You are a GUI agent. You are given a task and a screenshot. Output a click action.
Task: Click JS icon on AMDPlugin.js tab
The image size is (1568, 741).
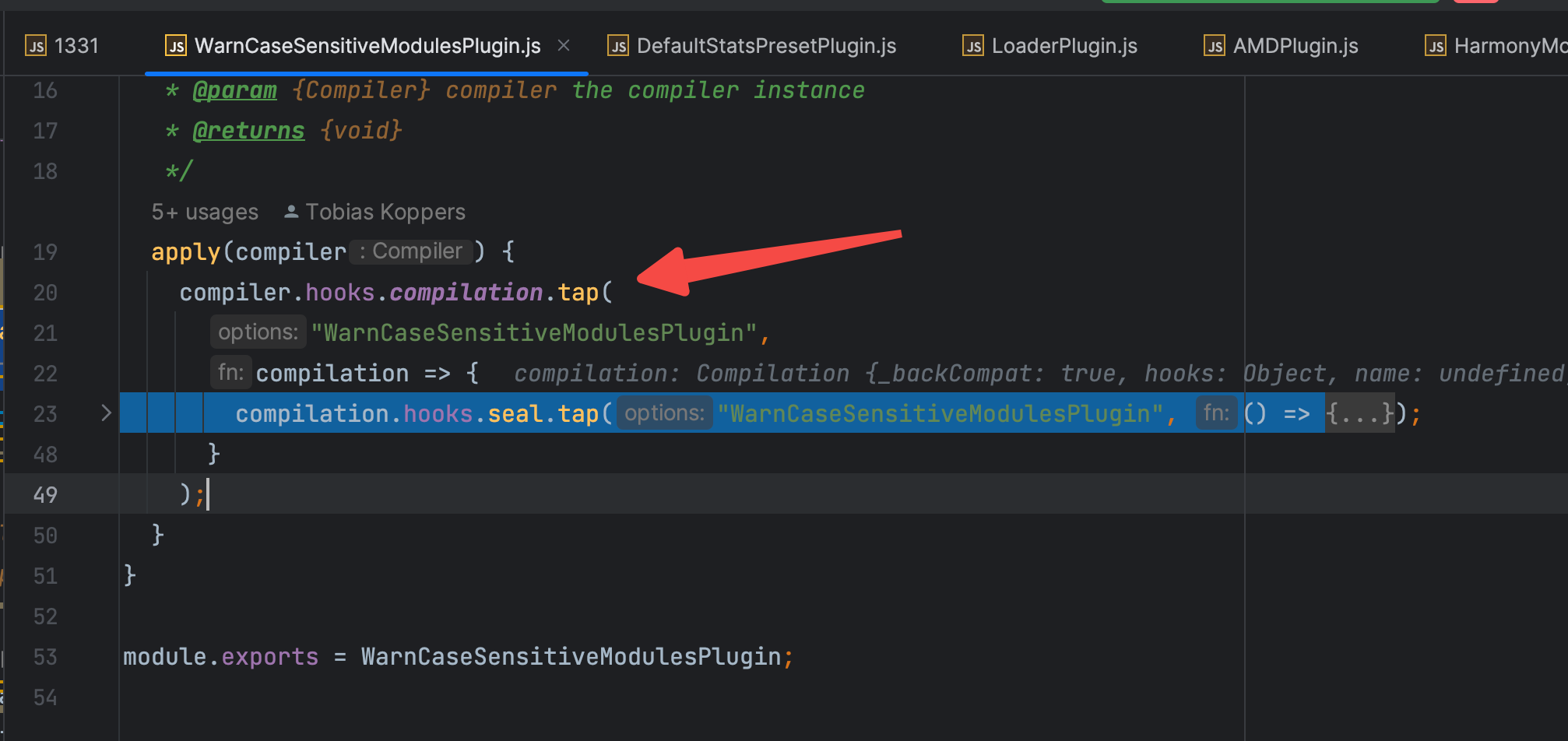tap(1215, 47)
